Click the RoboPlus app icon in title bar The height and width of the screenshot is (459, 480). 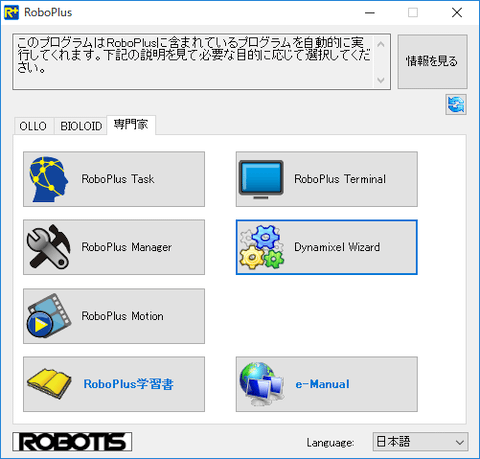[11, 13]
